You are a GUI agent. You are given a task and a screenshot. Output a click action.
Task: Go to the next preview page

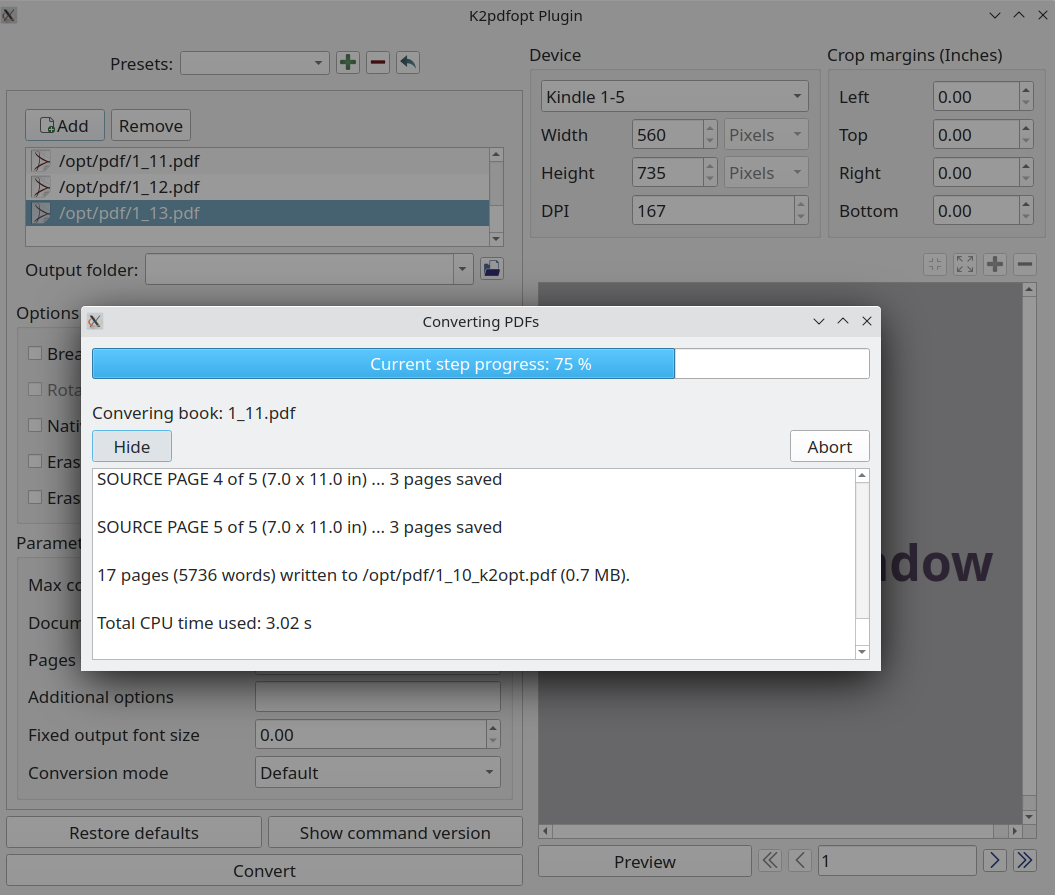pyautogui.click(x=994, y=860)
